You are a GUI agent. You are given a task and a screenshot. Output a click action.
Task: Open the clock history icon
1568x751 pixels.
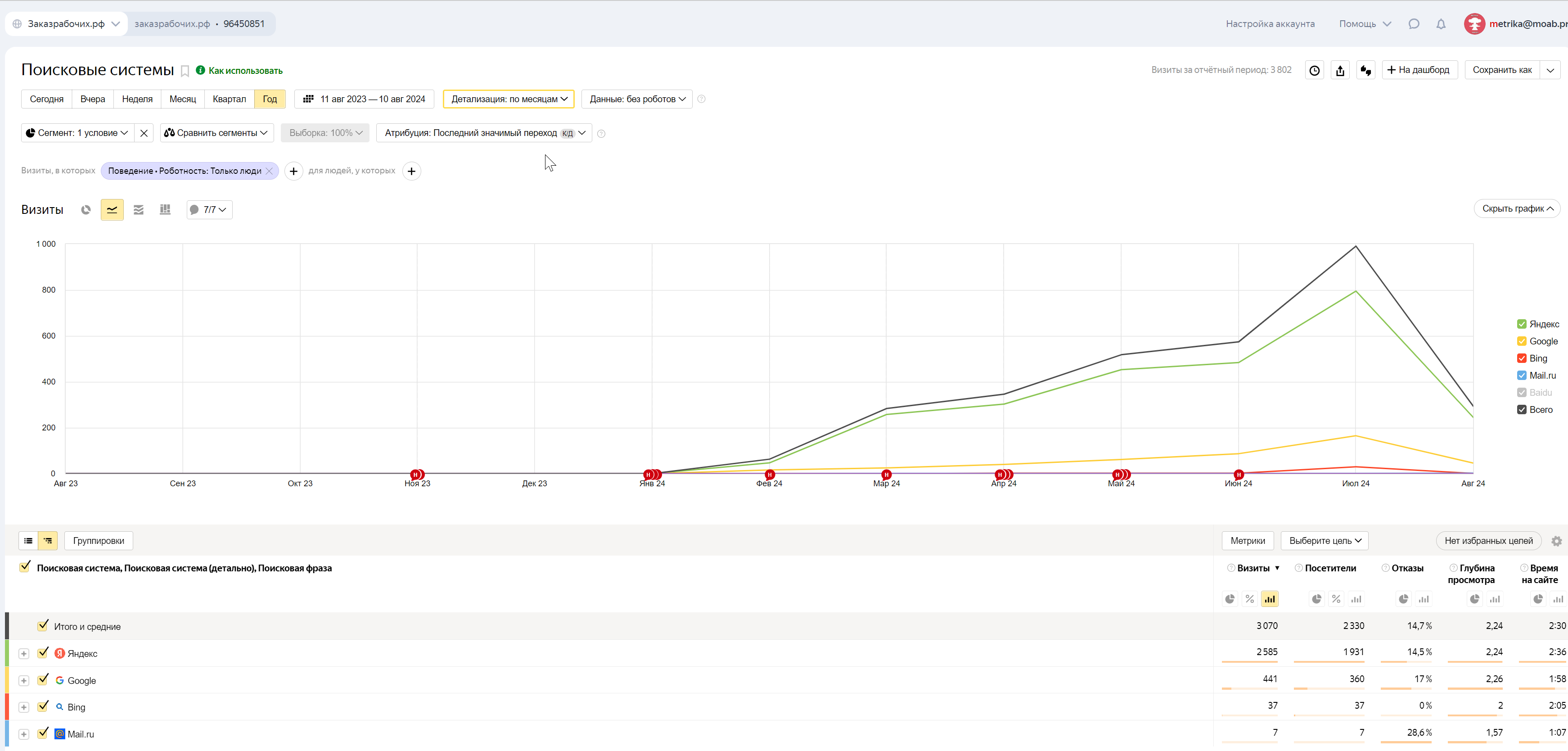pyautogui.click(x=1314, y=70)
